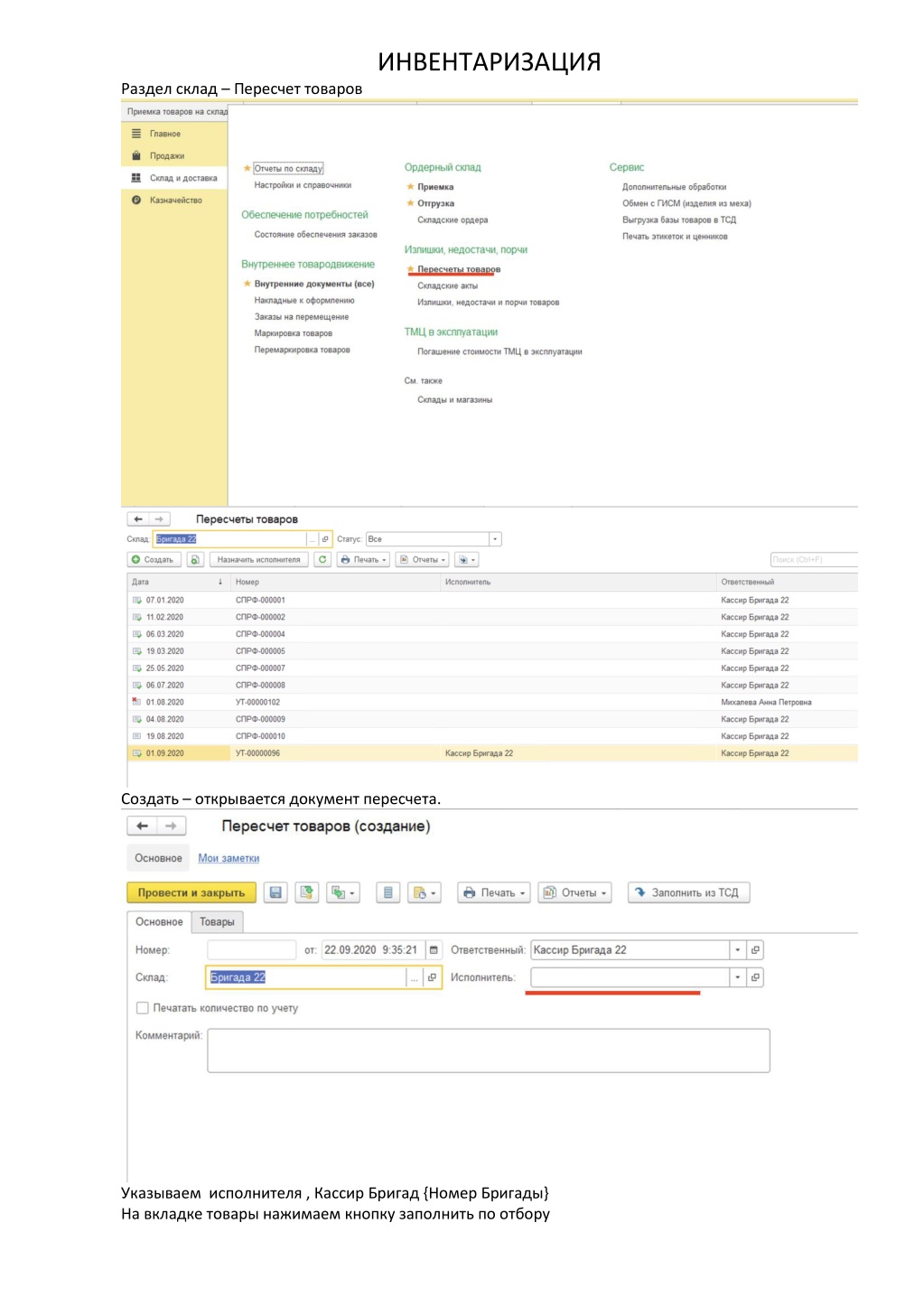Open the Отчеты dropdown in the creation form
Screen dimensions: 924x1307
pos(575,892)
